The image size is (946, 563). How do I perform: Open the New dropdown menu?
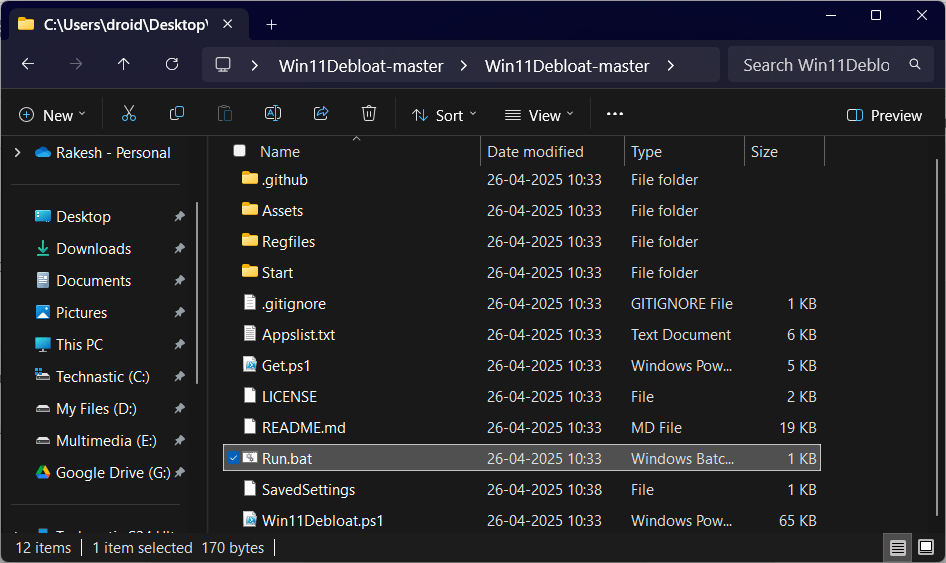pos(52,115)
